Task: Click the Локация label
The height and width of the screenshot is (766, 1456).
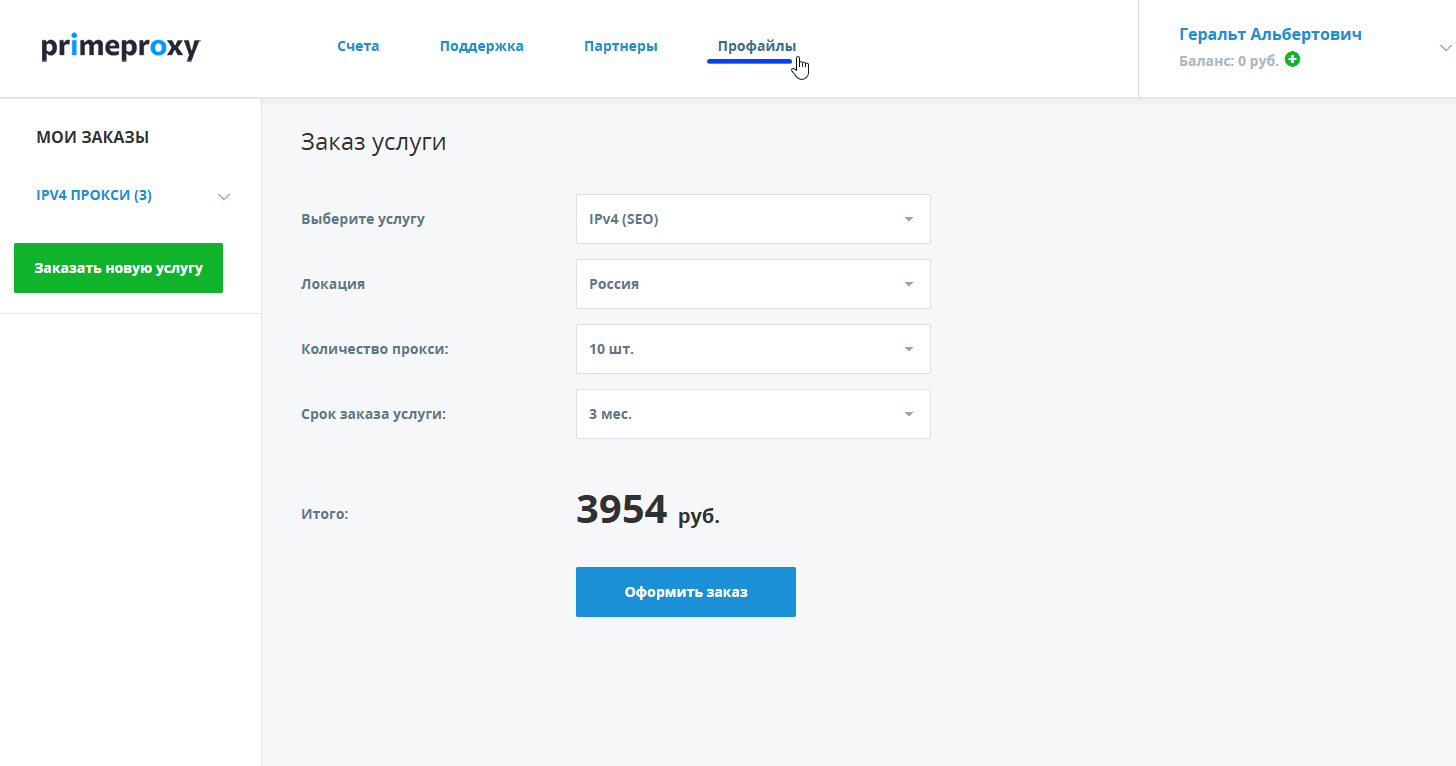Action: point(333,284)
